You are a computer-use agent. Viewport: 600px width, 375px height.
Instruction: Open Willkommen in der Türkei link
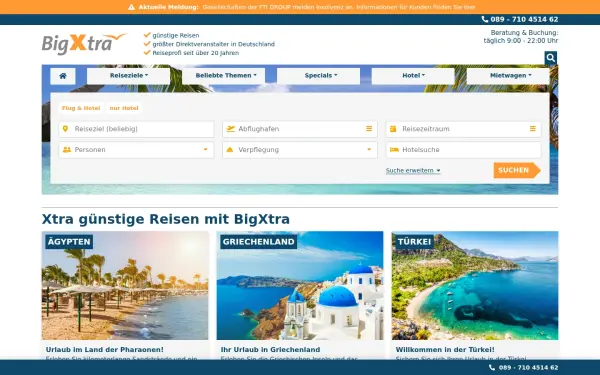(445, 350)
